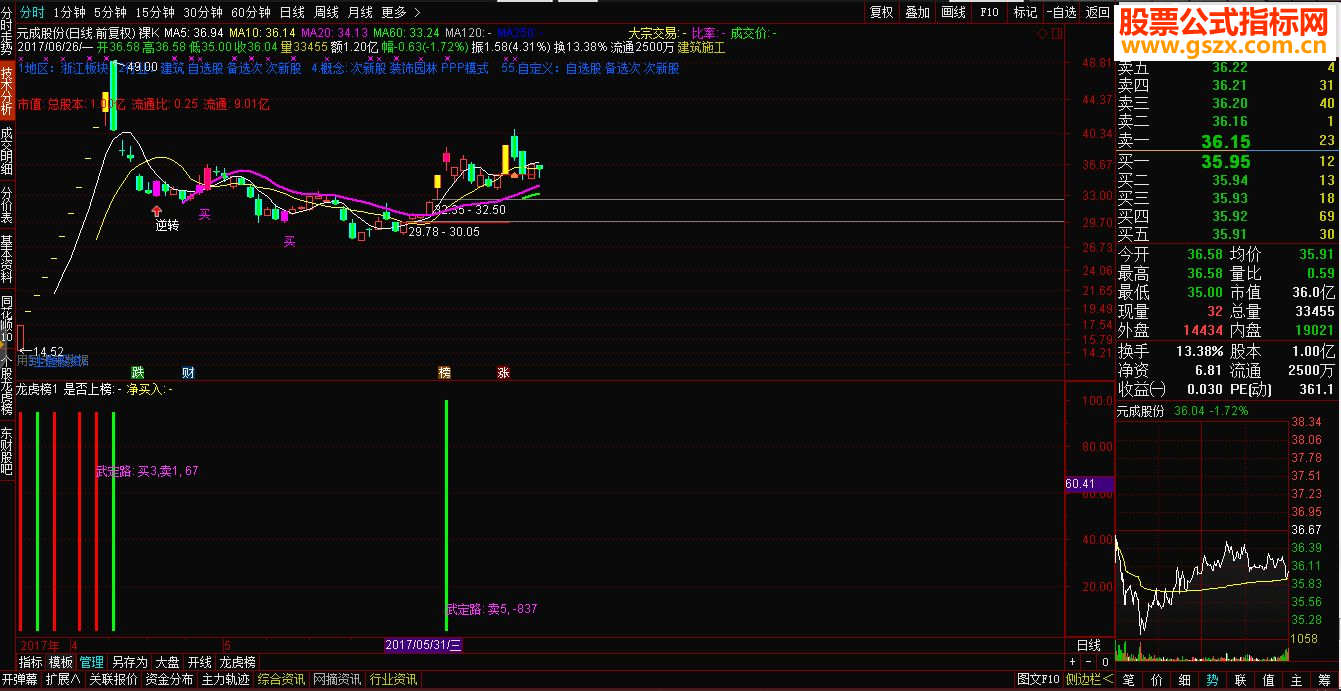Screen dimensions: 1341x691
Task: Click the 涨 marker below chart
Action: (x=504, y=372)
